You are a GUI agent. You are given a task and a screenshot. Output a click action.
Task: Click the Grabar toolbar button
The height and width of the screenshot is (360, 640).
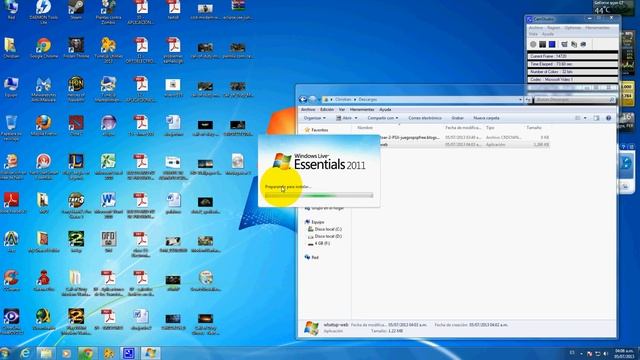[x=457, y=118]
